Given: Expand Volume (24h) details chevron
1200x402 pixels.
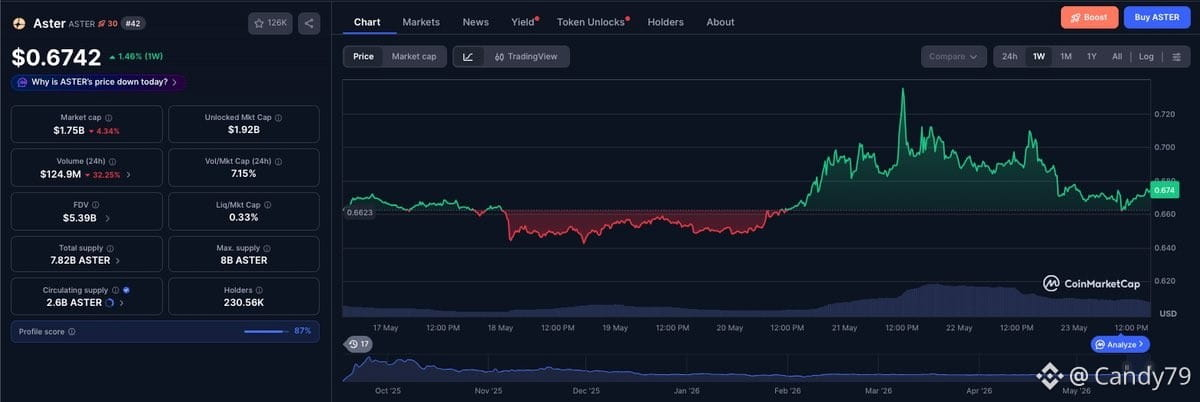Looking at the screenshot, I should pos(128,174).
